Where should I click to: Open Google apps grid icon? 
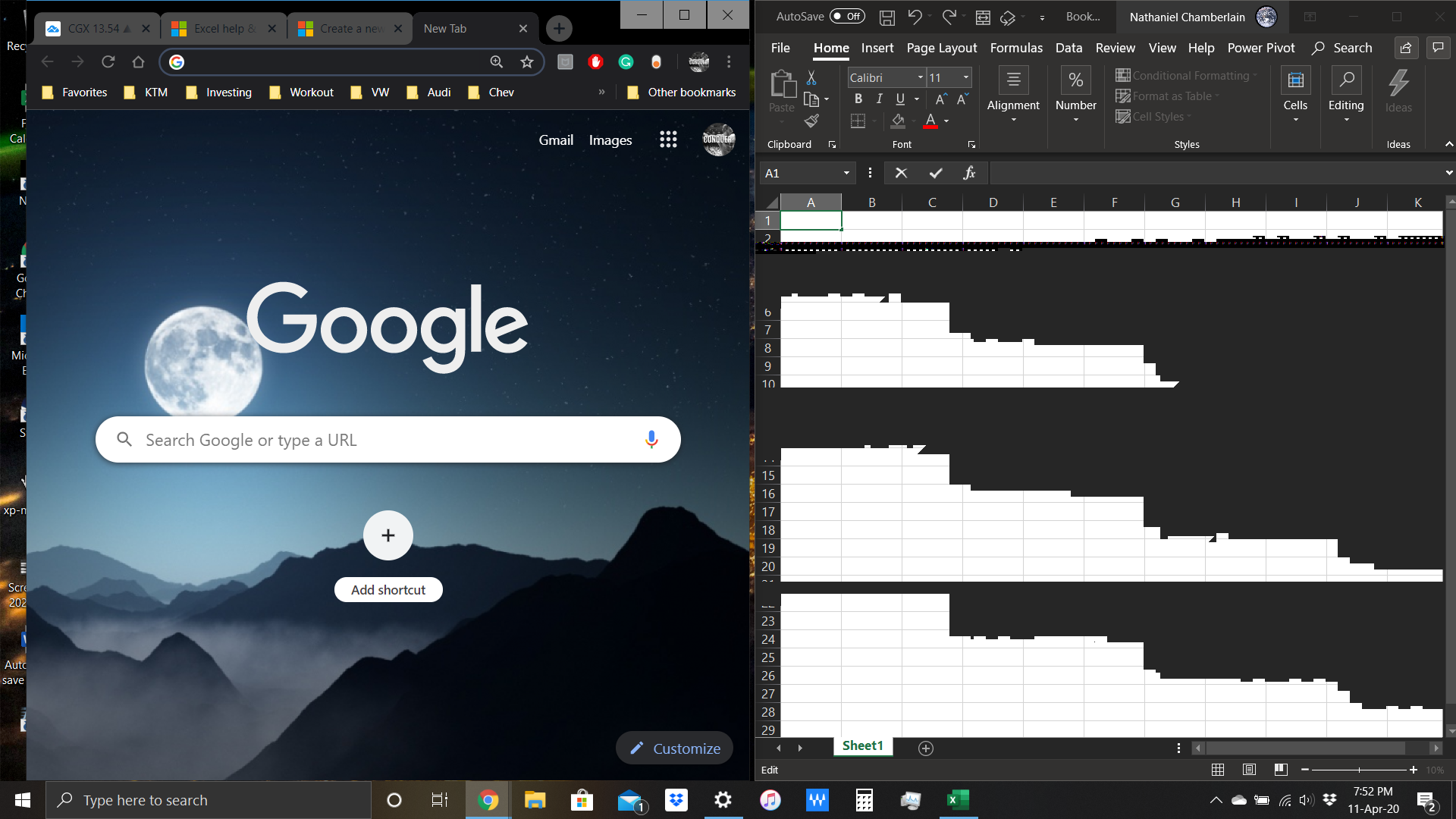click(x=668, y=140)
